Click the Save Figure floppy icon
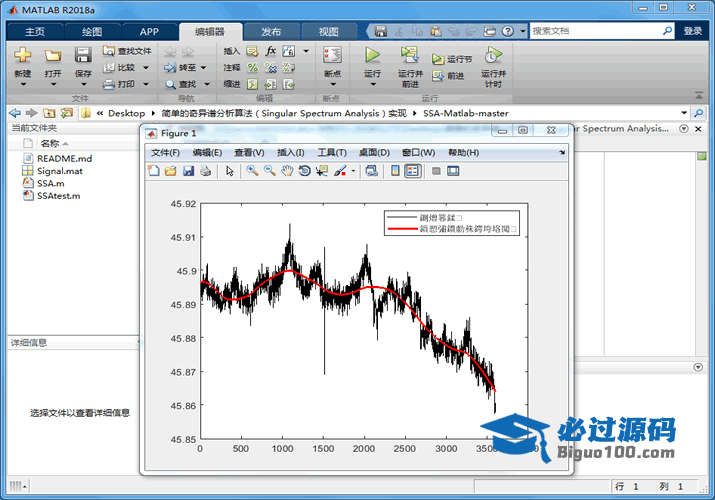The width and height of the screenshot is (715, 500). [x=188, y=171]
